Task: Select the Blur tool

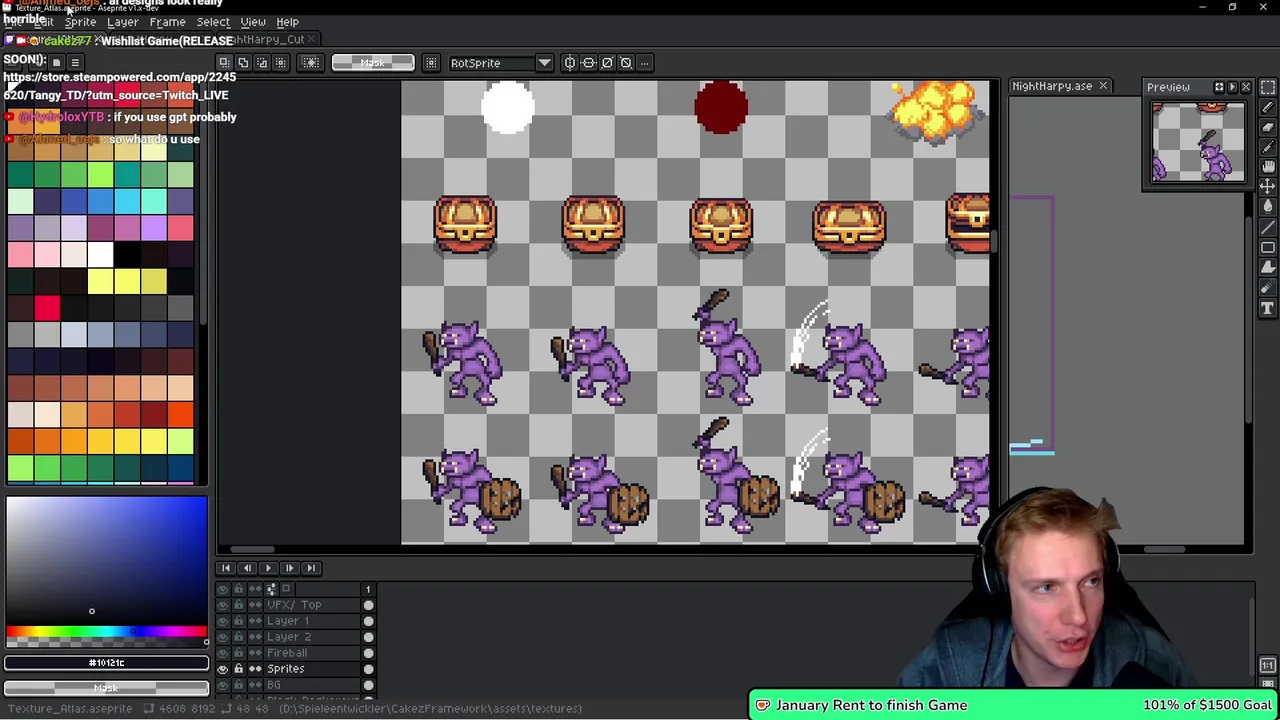Action: click(1268, 288)
